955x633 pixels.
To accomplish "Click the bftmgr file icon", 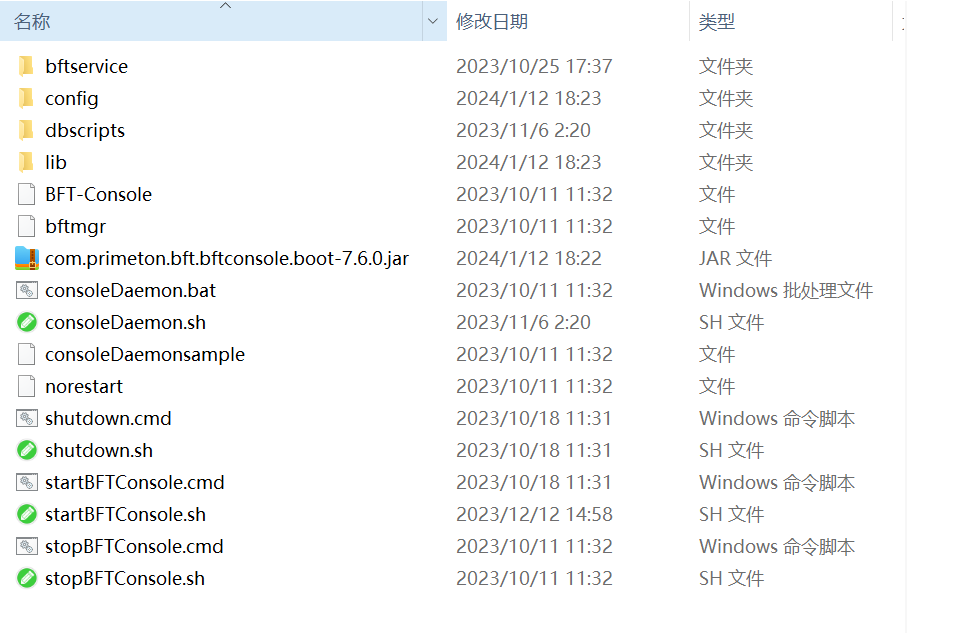I will click(x=26, y=226).
